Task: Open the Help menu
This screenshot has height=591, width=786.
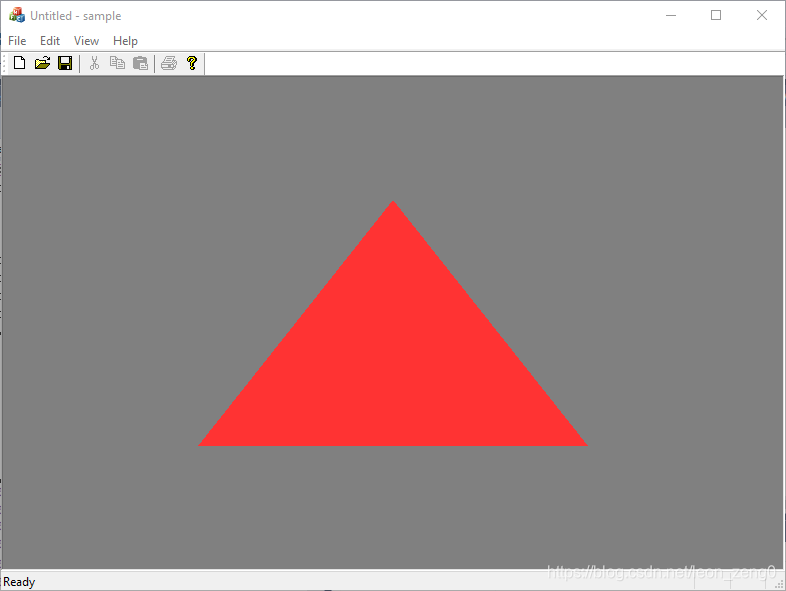Action: click(x=125, y=41)
